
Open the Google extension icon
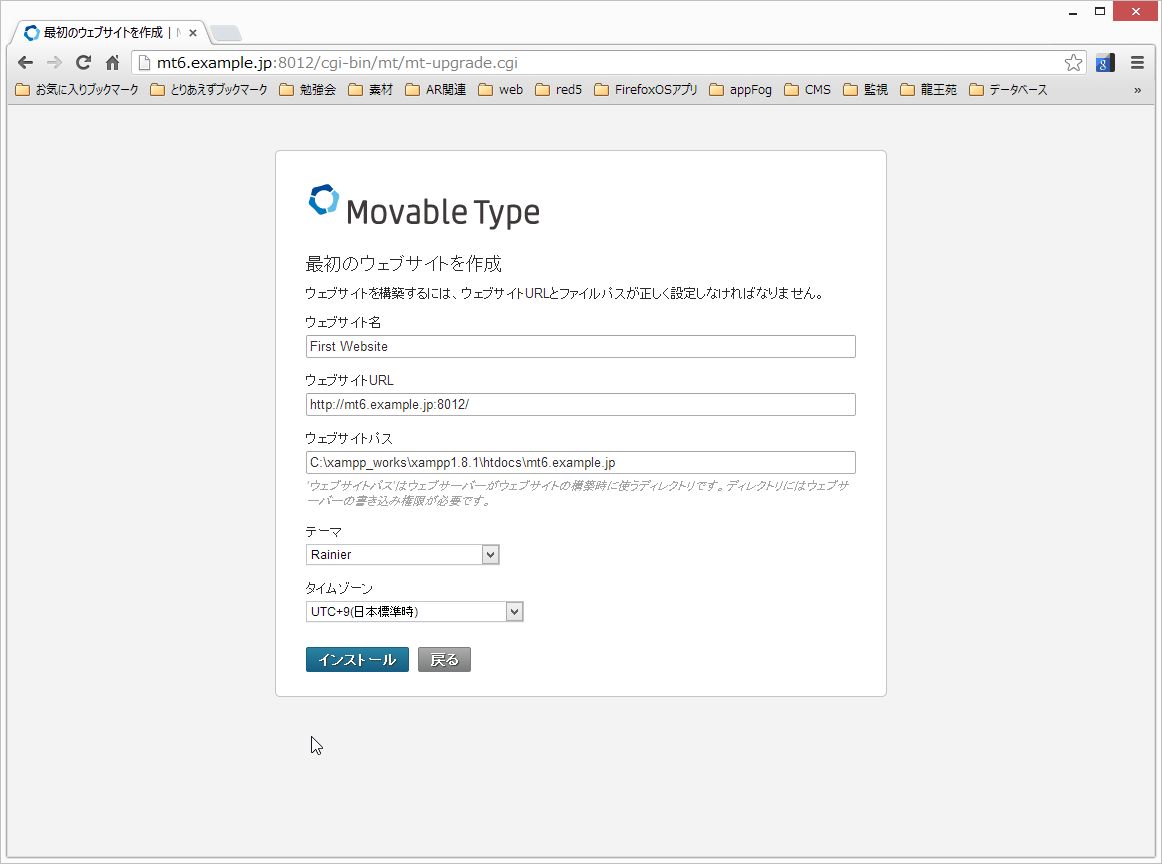[1105, 63]
